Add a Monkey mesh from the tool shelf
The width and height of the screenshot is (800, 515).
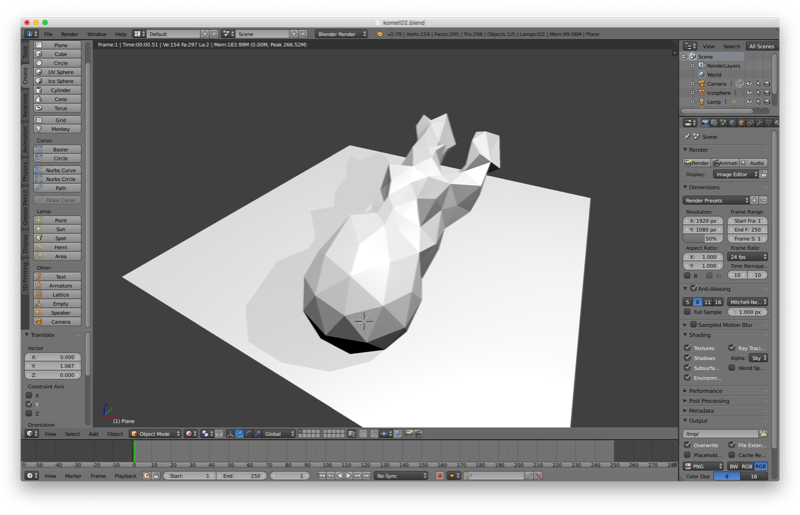coord(60,129)
